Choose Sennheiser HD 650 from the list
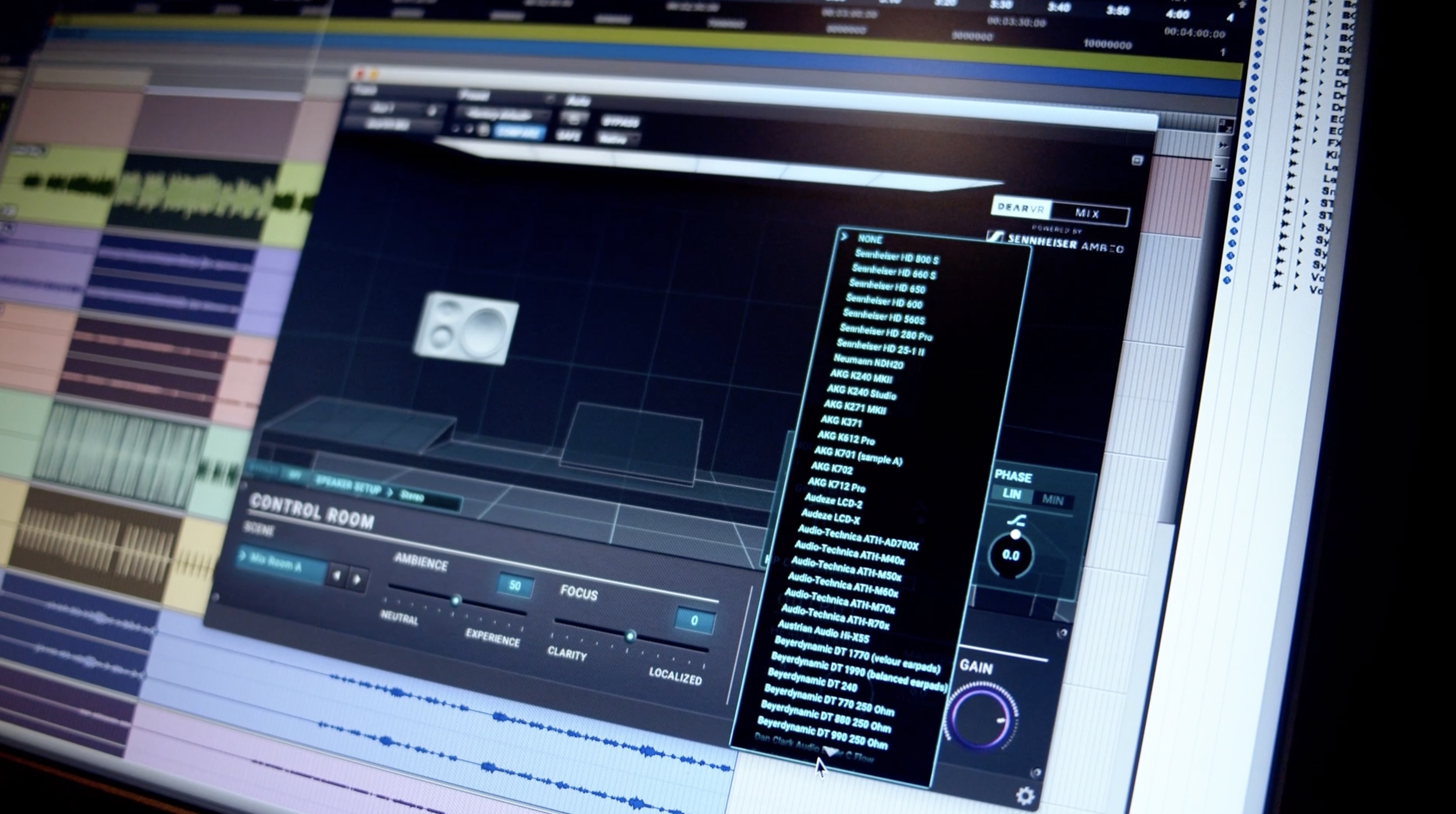Viewport: 1456px width, 814px height. [x=887, y=287]
